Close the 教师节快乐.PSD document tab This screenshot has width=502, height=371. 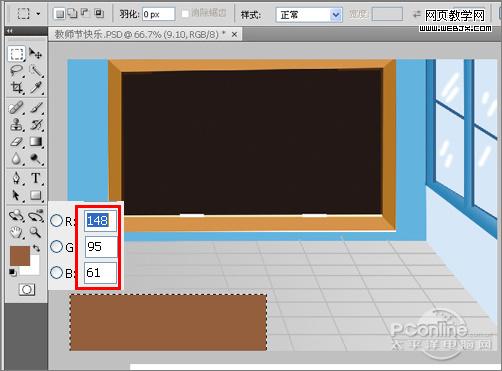point(234,34)
